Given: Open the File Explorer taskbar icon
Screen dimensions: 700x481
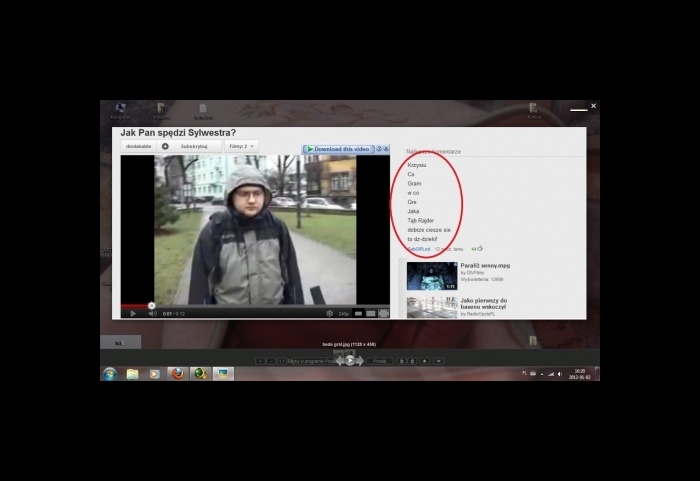Looking at the screenshot, I should point(132,373).
